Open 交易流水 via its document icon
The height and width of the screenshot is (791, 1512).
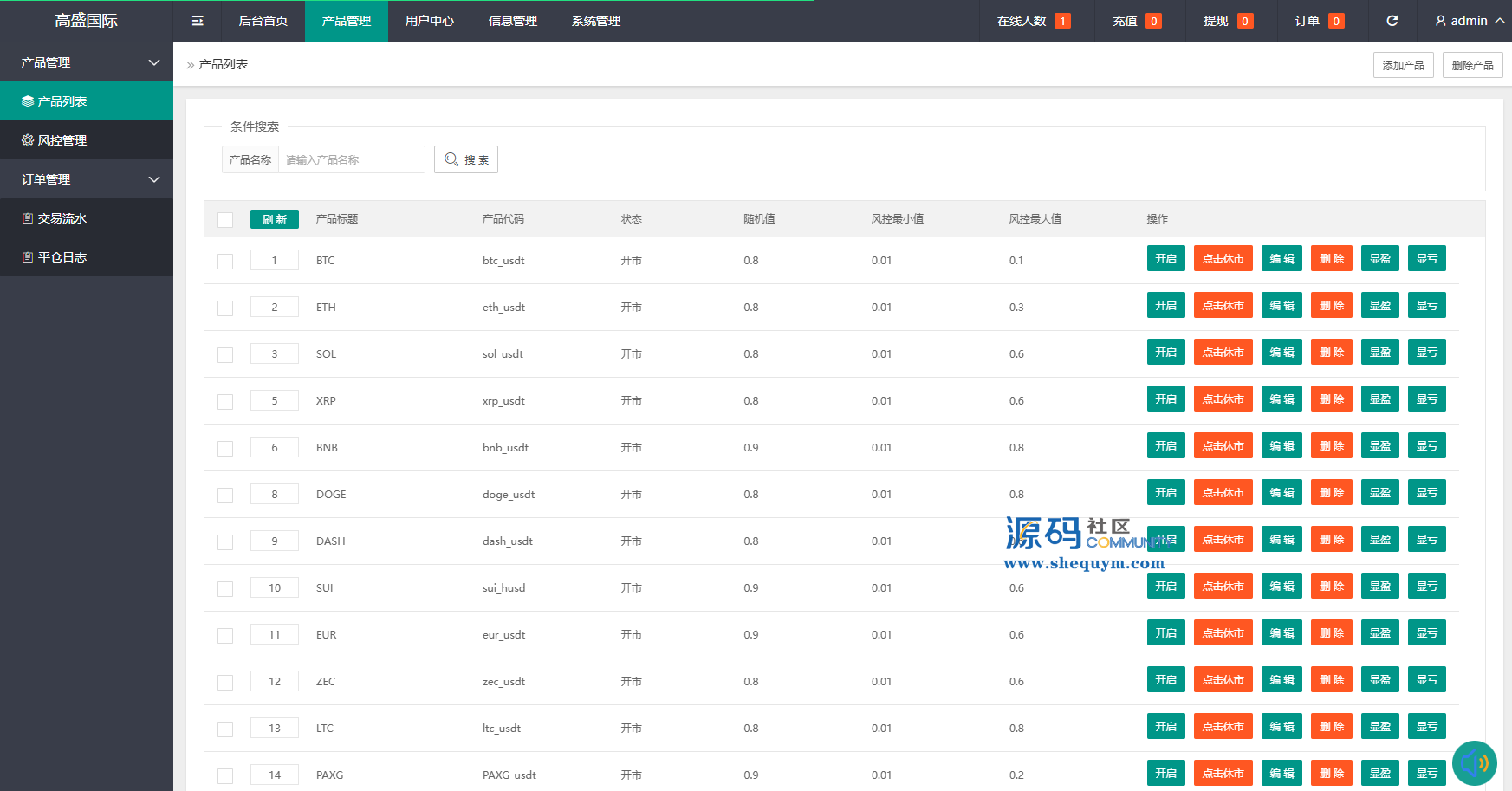[28, 218]
